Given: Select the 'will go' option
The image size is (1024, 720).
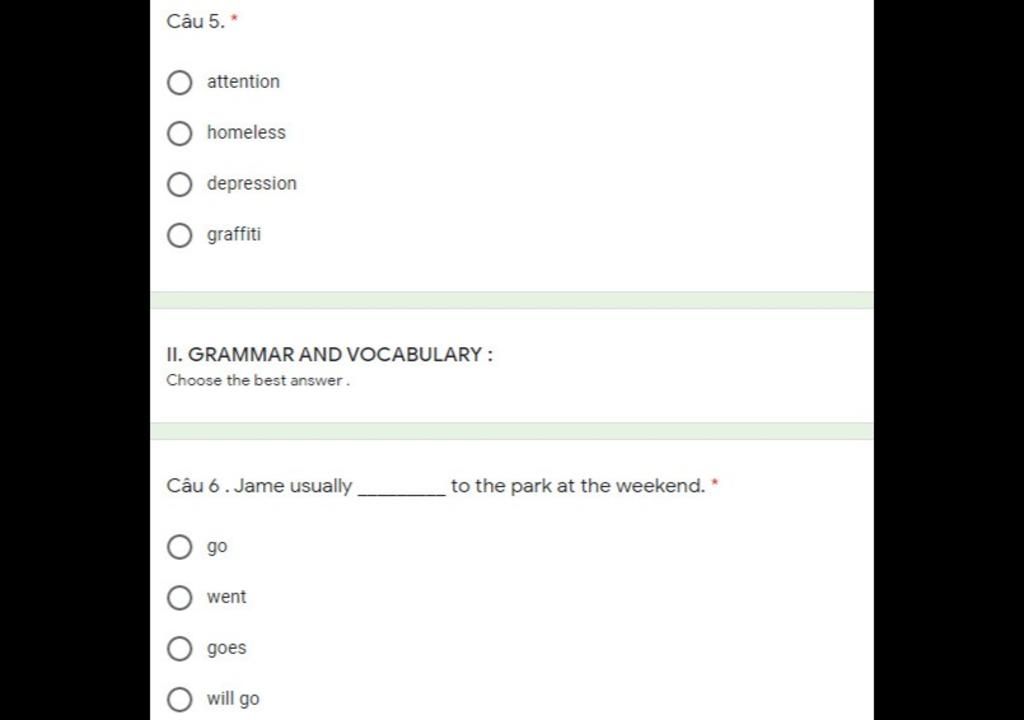Looking at the screenshot, I should [x=180, y=699].
